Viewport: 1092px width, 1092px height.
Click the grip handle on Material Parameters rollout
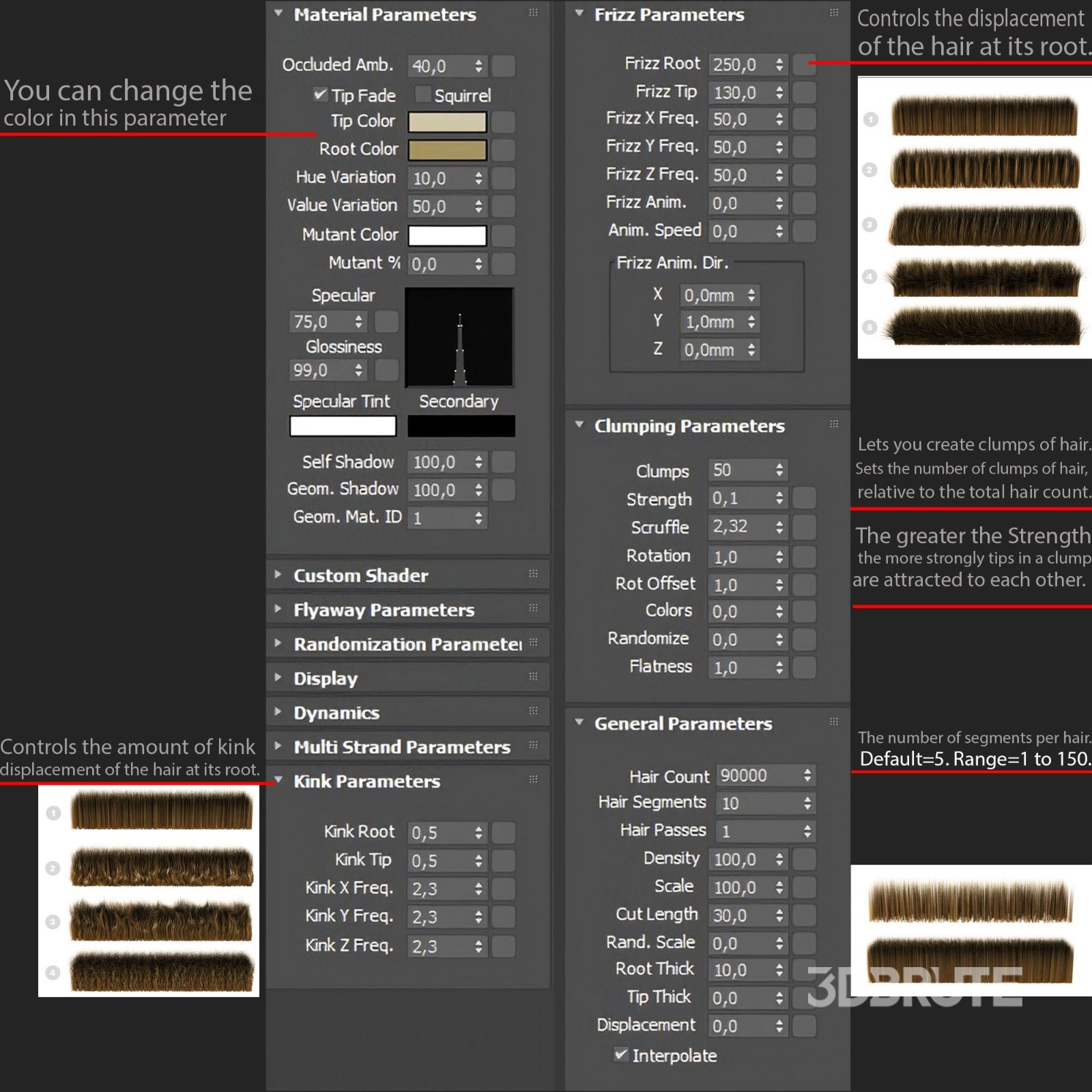tap(533, 13)
